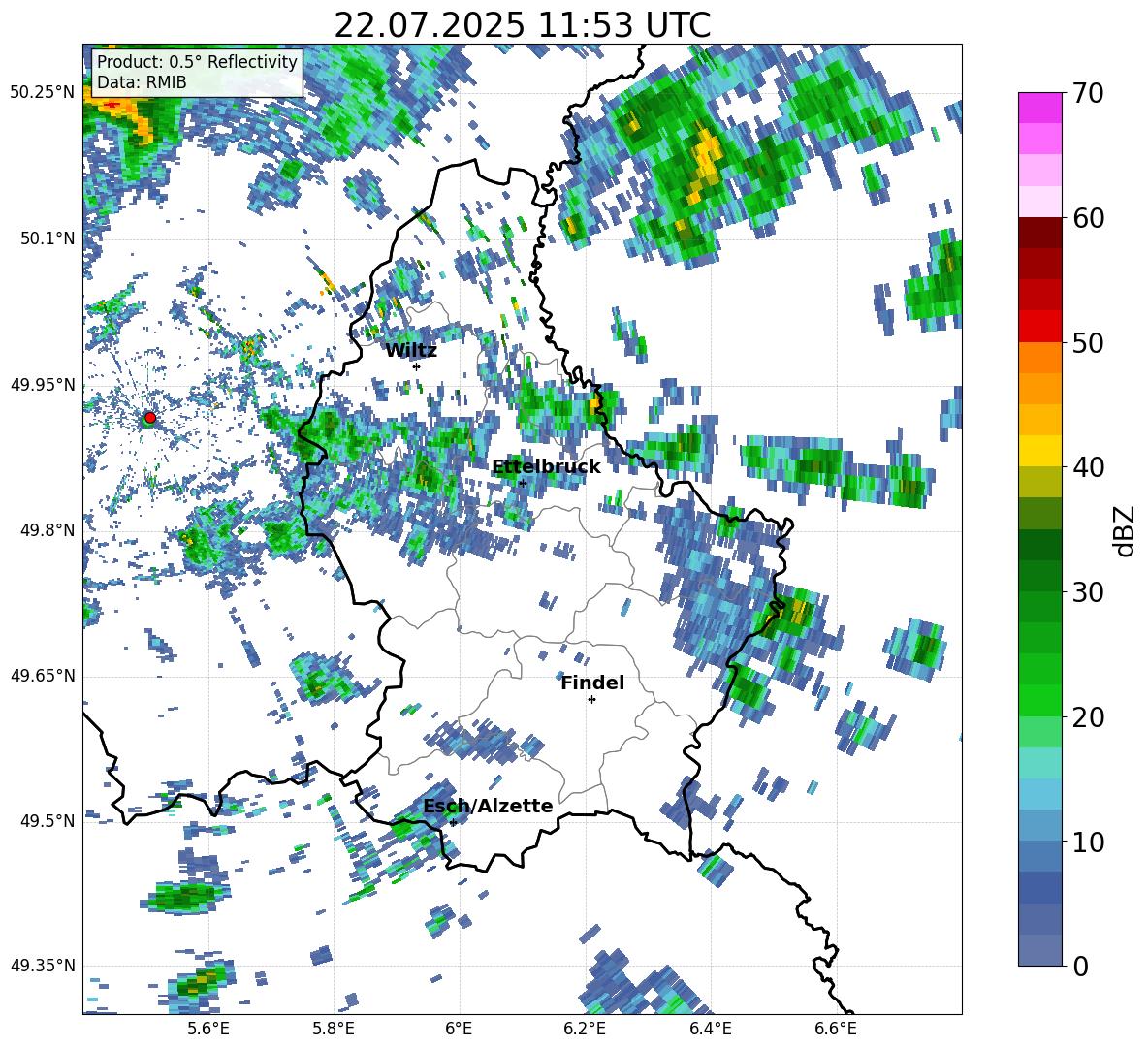Click the 10 tick on the colorbar
The width and height of the screenshot is (1148, 1048).
(1087, 842)
